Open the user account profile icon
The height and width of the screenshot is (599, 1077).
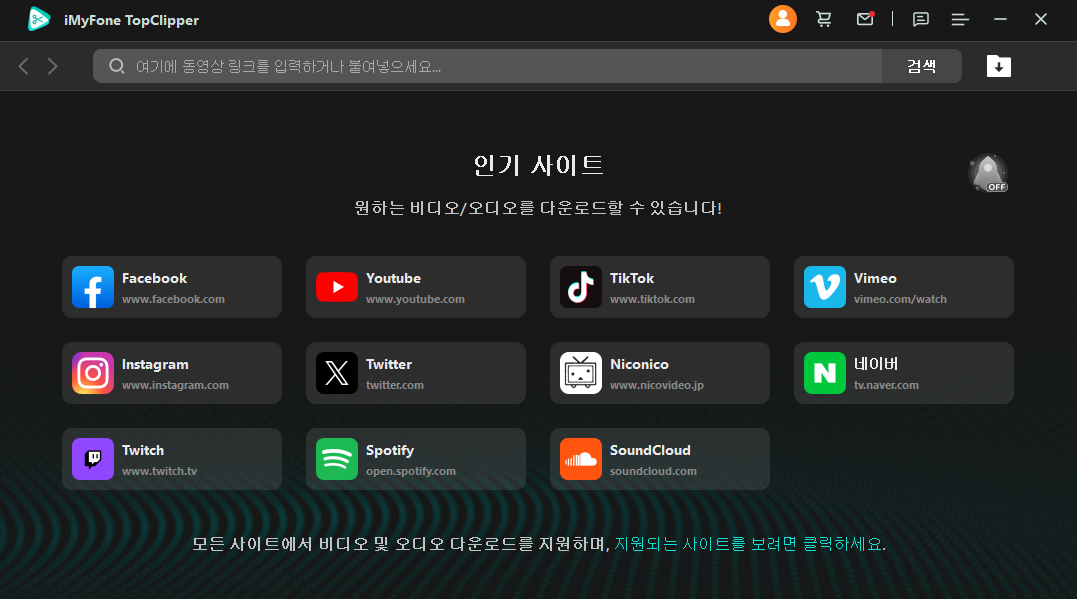(x=782, y=19)
